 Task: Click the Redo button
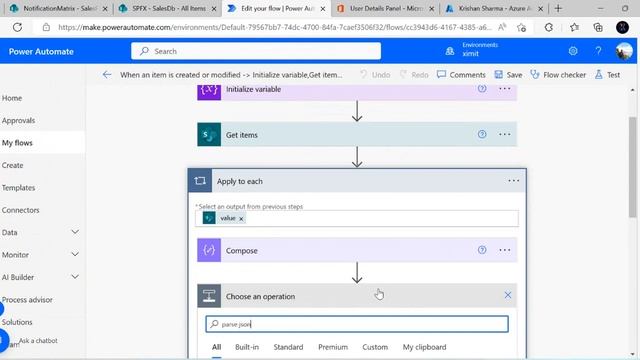click(x=414, y=75)
